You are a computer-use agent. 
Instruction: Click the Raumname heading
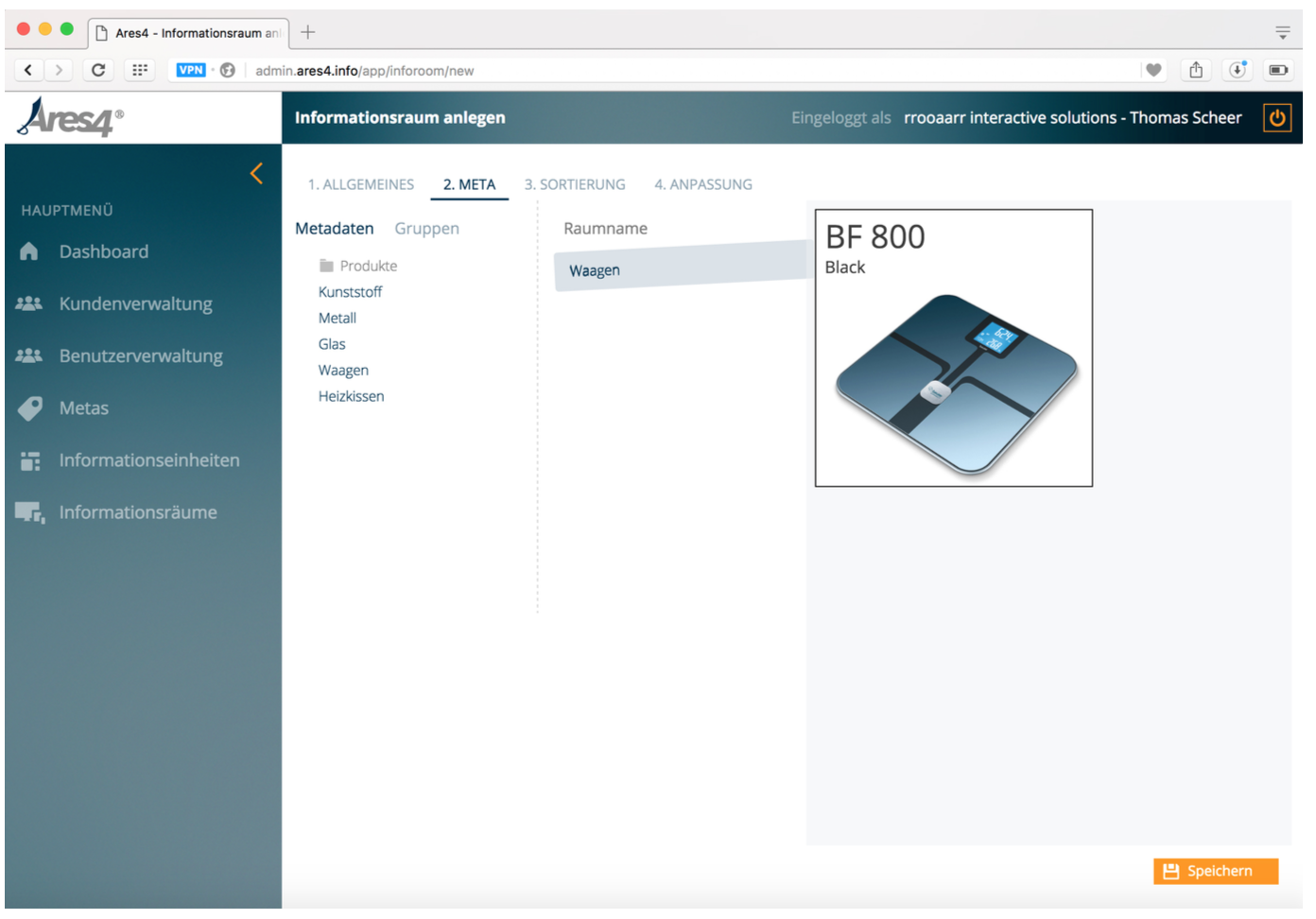tap(606, 229)
